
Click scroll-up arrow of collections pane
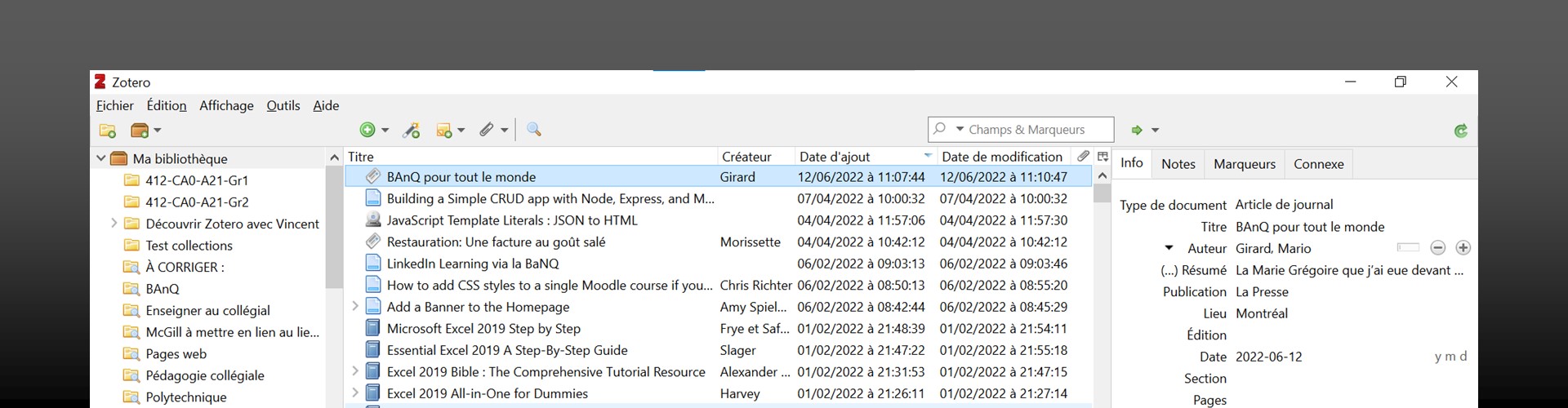[334, 157]
